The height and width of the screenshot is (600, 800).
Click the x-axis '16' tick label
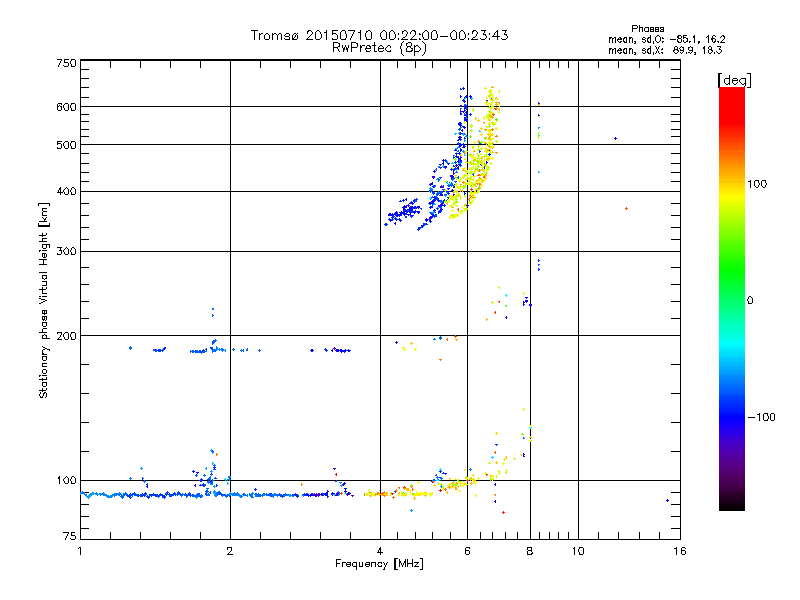coord(680,551)
